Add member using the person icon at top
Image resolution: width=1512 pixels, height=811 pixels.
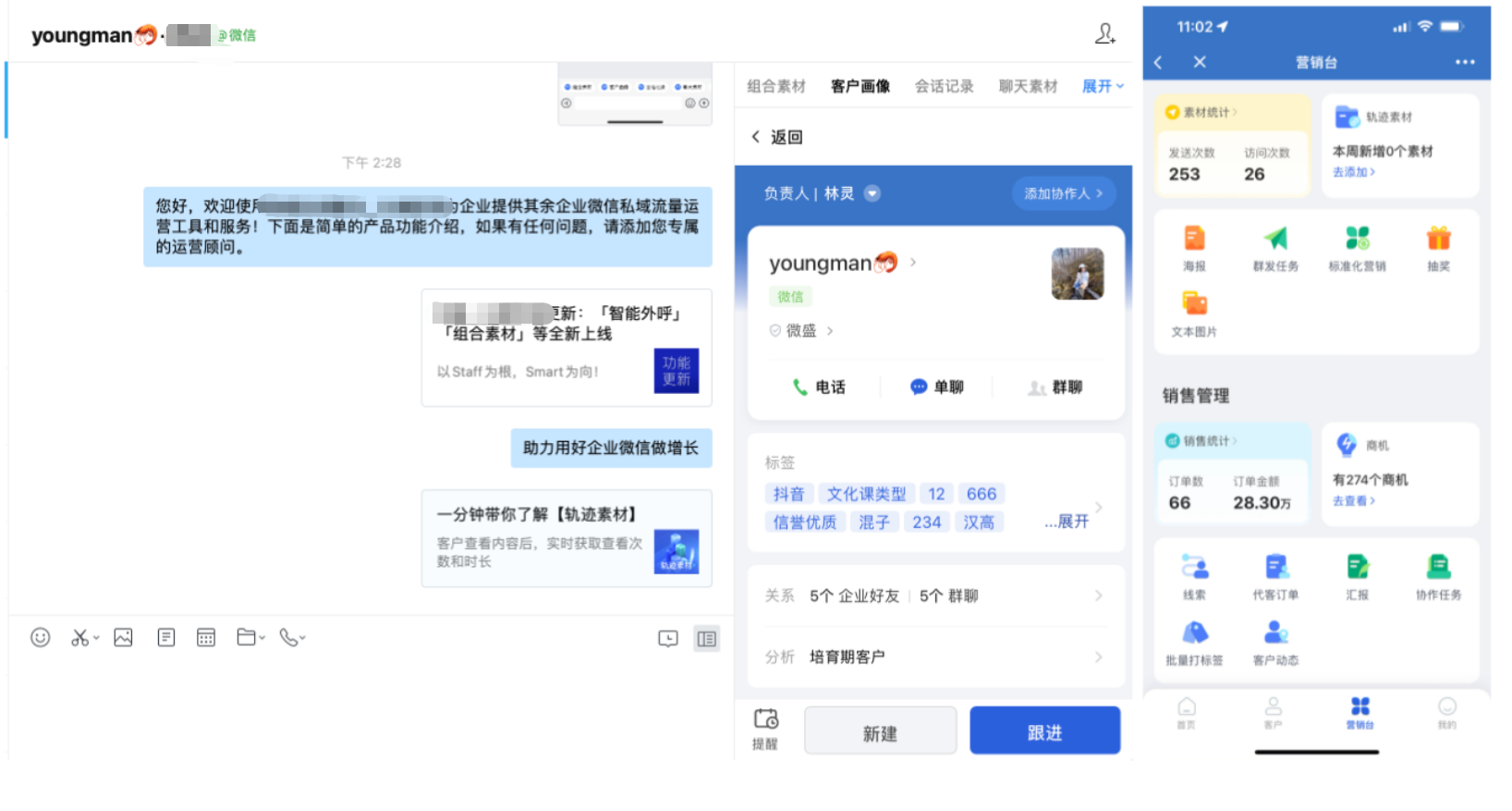pos(1105,34)
